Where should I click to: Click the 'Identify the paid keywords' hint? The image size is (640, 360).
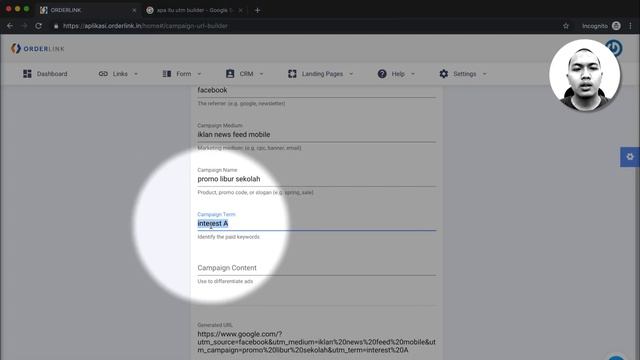point(228,237)
